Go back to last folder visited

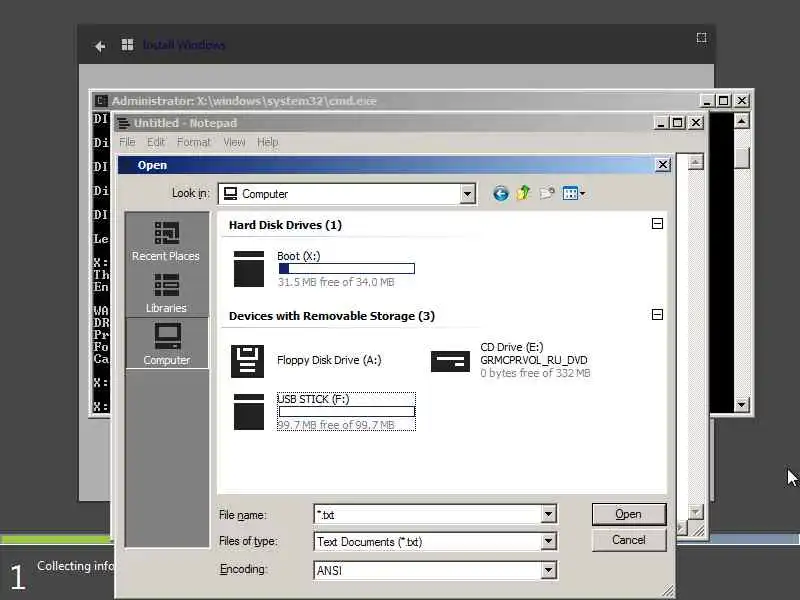click(x=501, y=193)
